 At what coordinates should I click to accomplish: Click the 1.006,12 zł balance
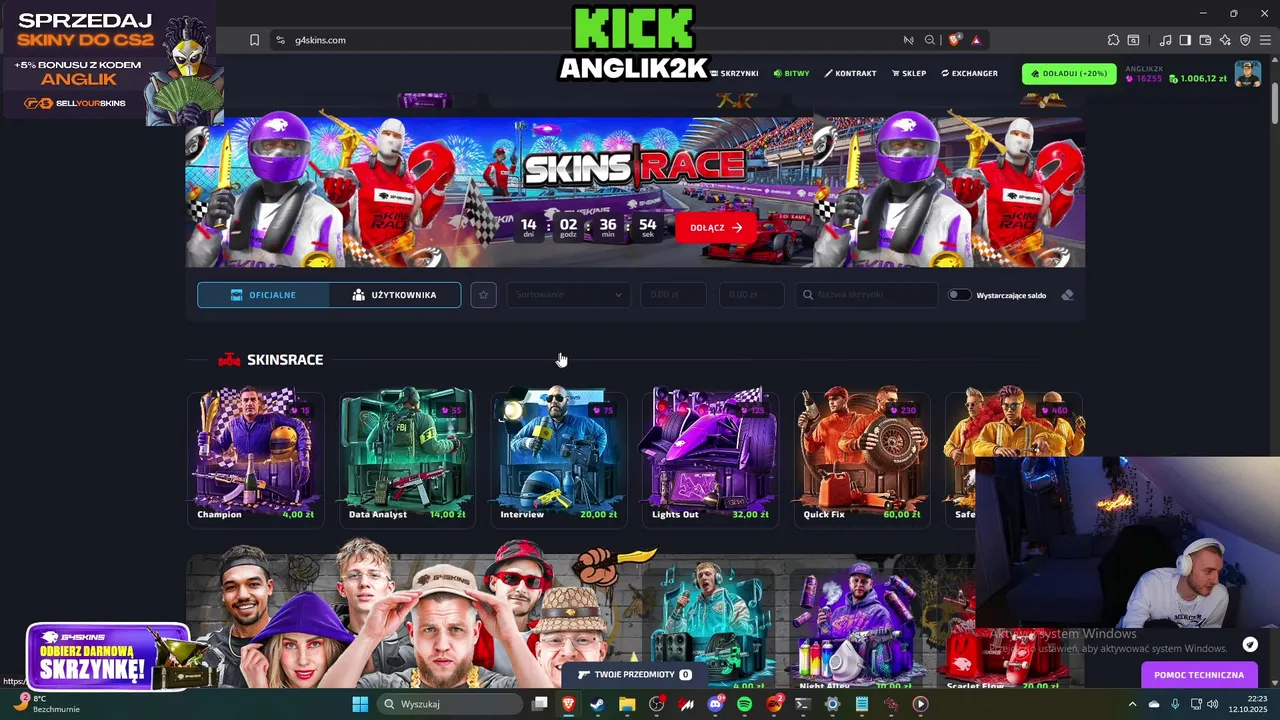click(1198, 78)
